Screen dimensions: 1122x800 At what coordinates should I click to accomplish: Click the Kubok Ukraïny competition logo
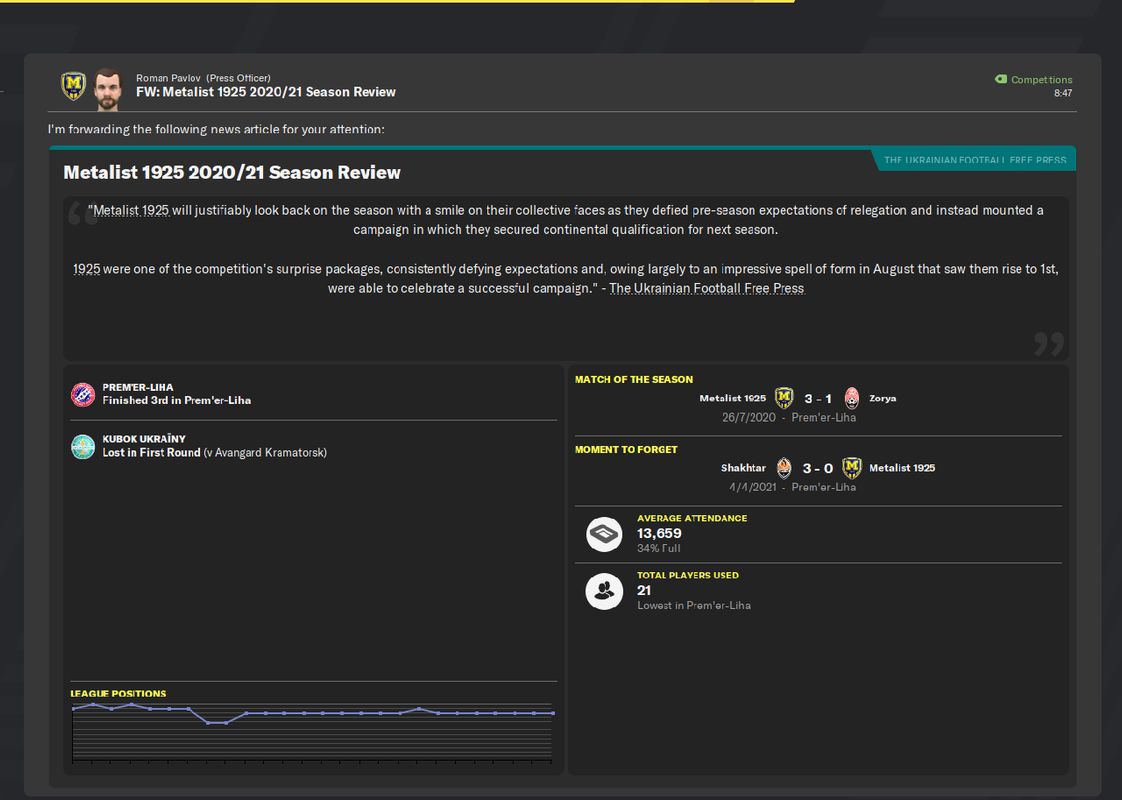(x=83, y=447)
